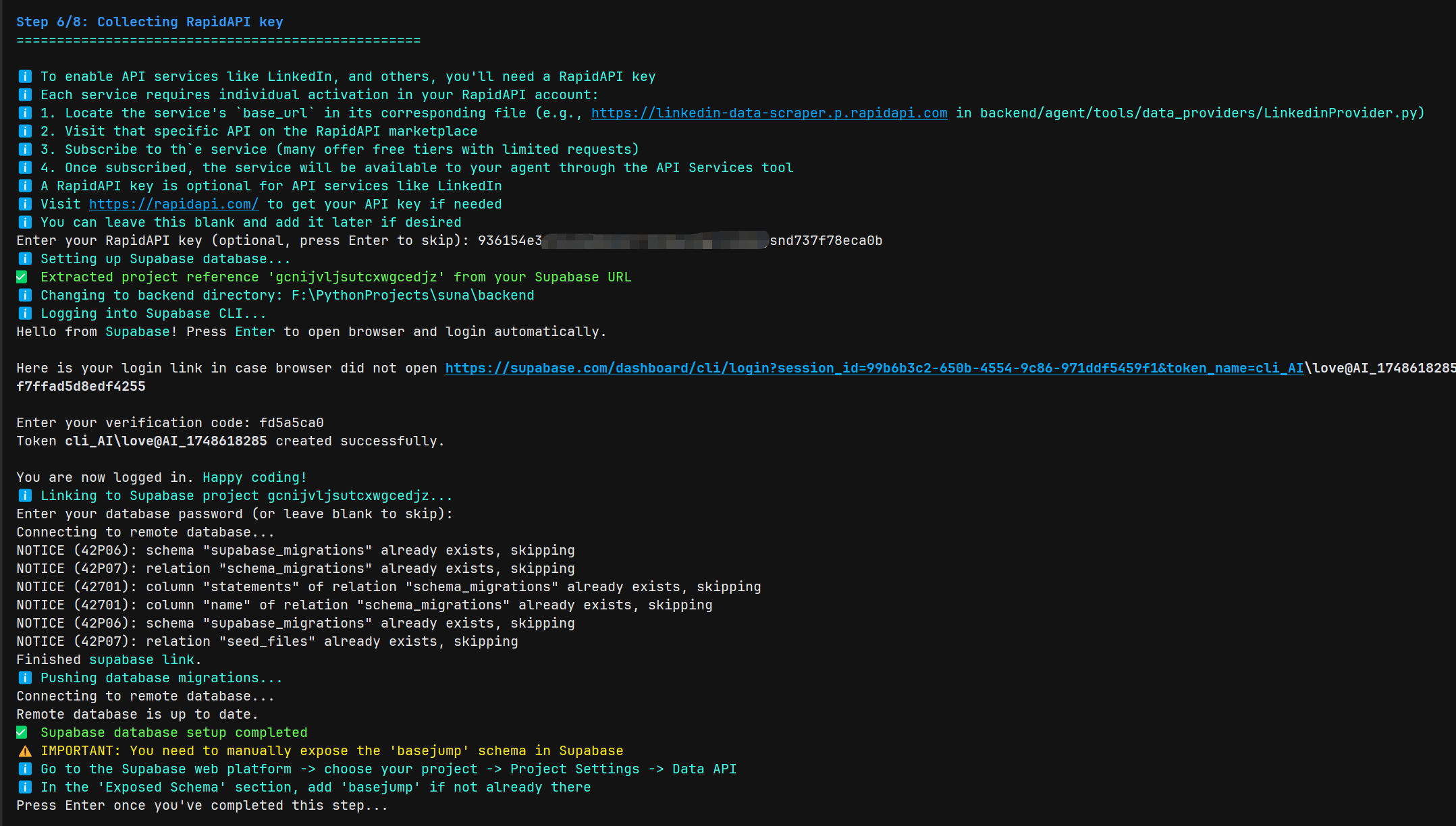Click info icon beside 'Pushing database migrations'
Viewport: 1456px width, 826px height.
click(25, 678)
